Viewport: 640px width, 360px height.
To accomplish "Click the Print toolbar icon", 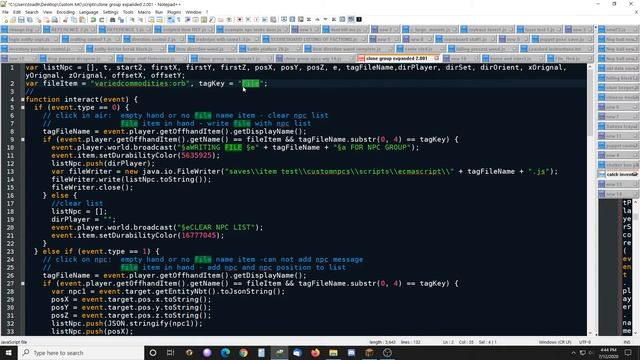I will (55, 20).
